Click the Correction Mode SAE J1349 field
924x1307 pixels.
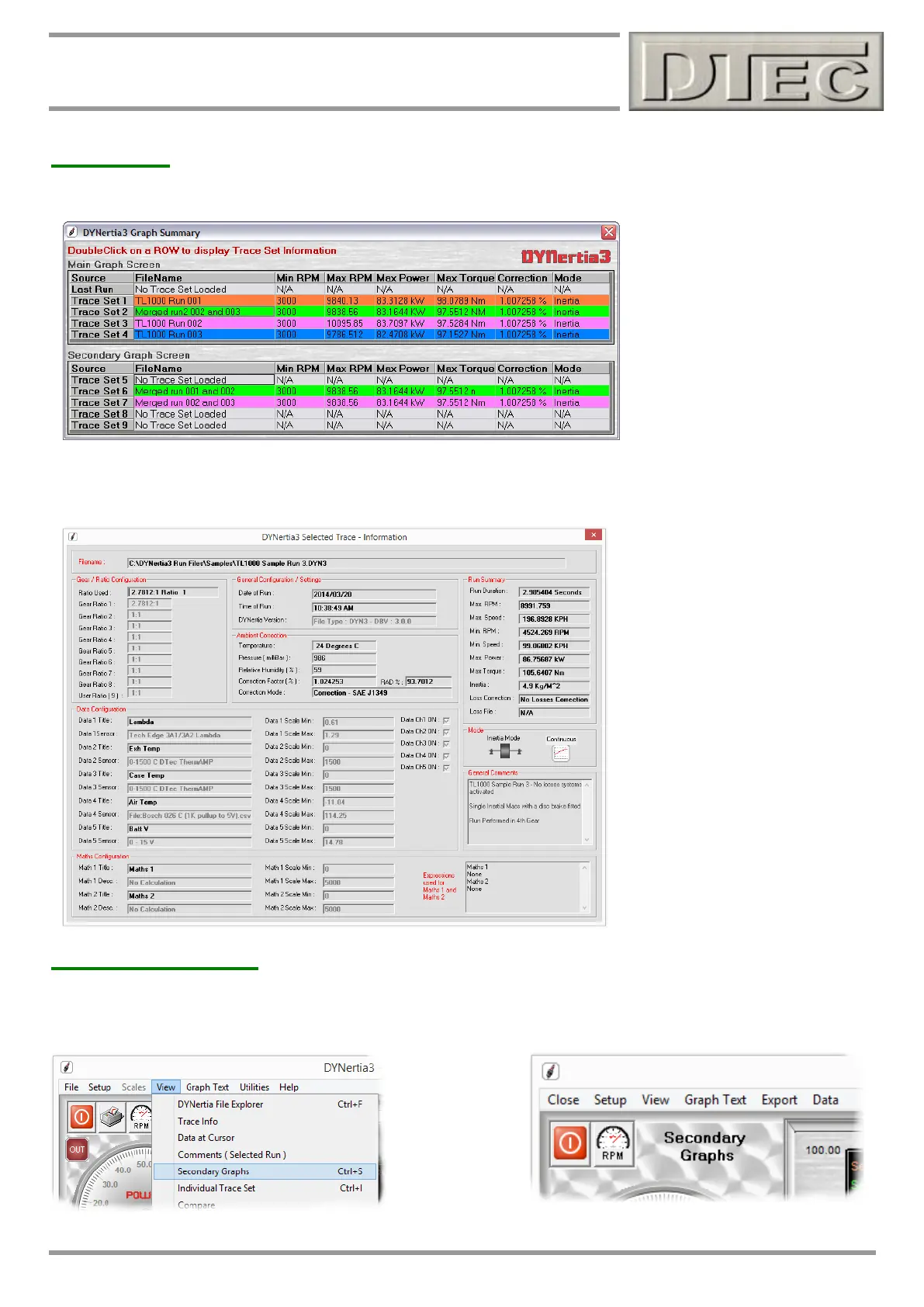382,693
